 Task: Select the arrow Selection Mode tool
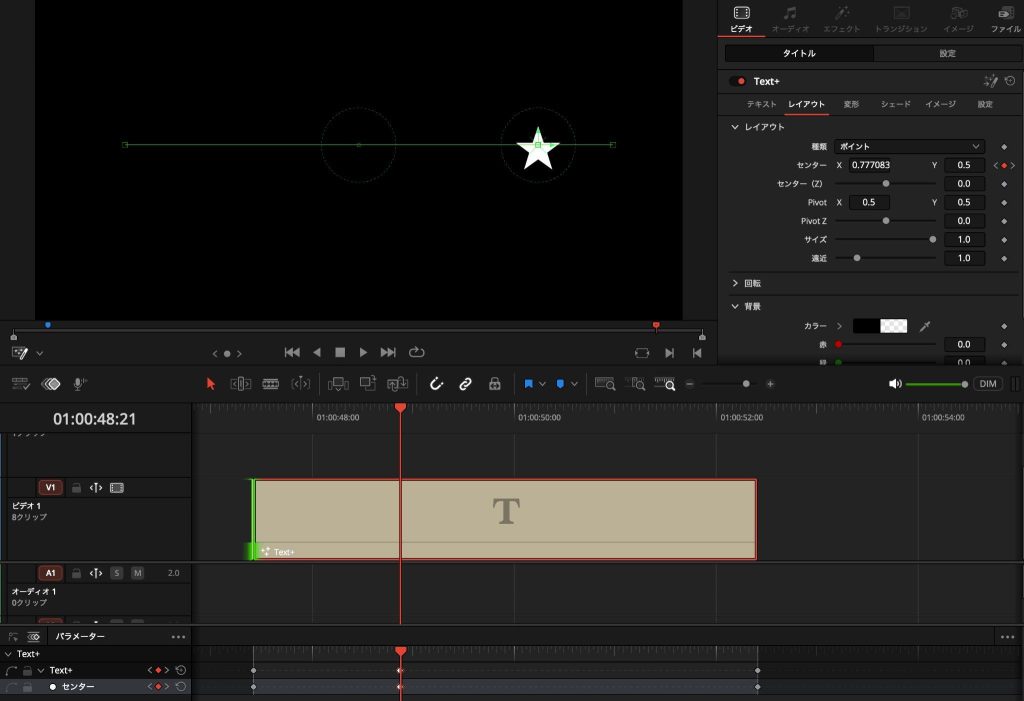pyautogui.click(x=210, y=384)
